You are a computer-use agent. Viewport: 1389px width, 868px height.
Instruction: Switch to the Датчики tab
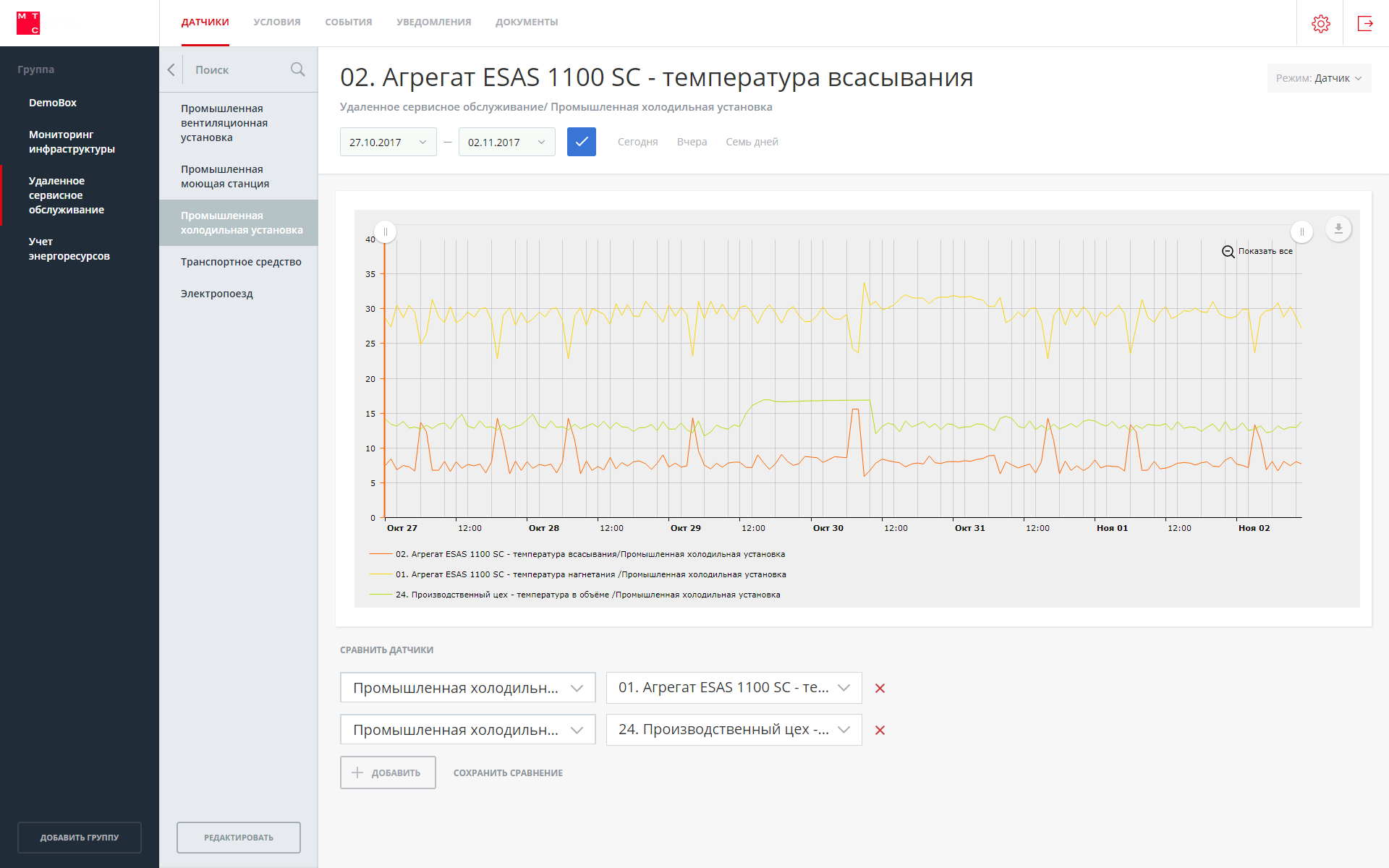coord(205,22)
